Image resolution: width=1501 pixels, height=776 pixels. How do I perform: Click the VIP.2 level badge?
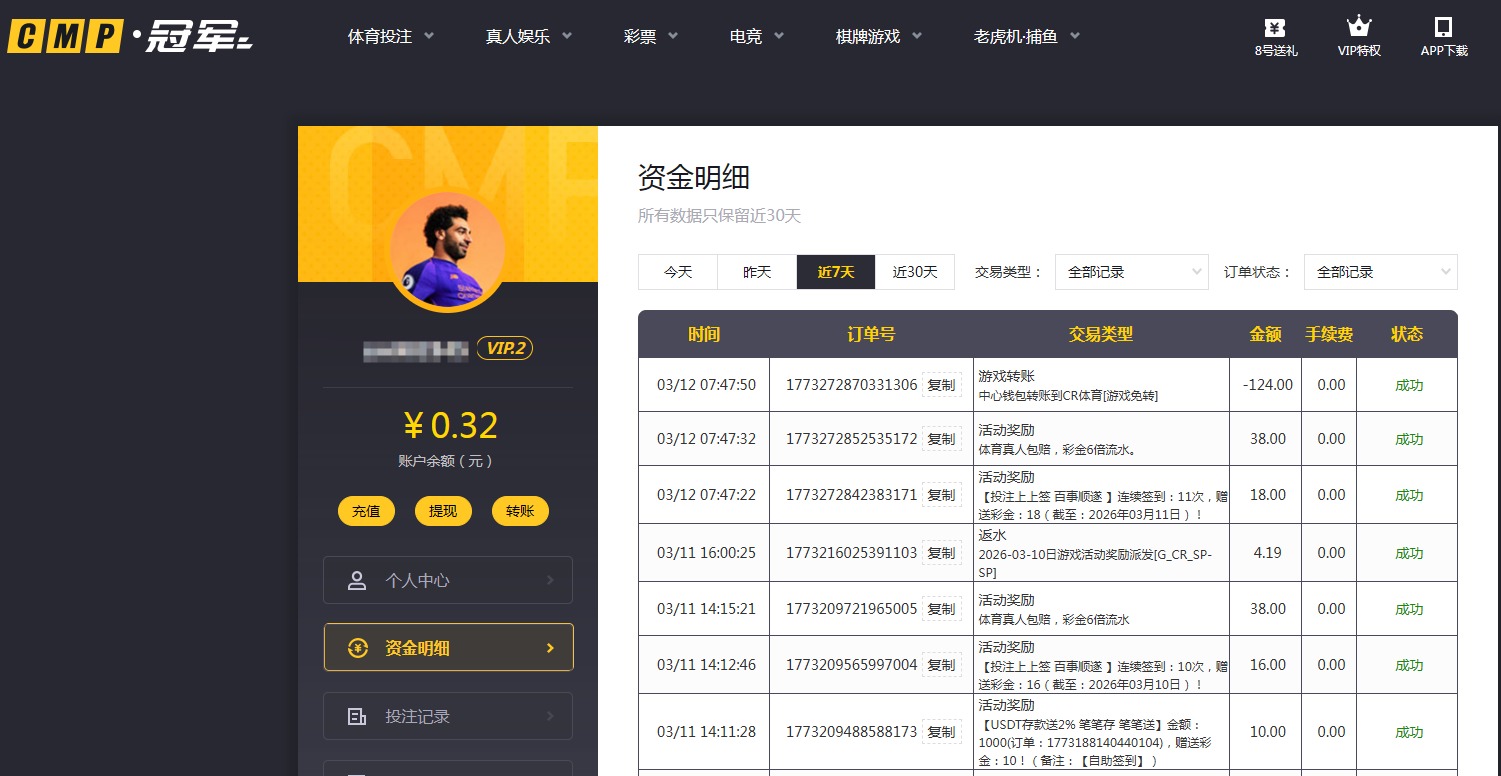tap(504, 348)
